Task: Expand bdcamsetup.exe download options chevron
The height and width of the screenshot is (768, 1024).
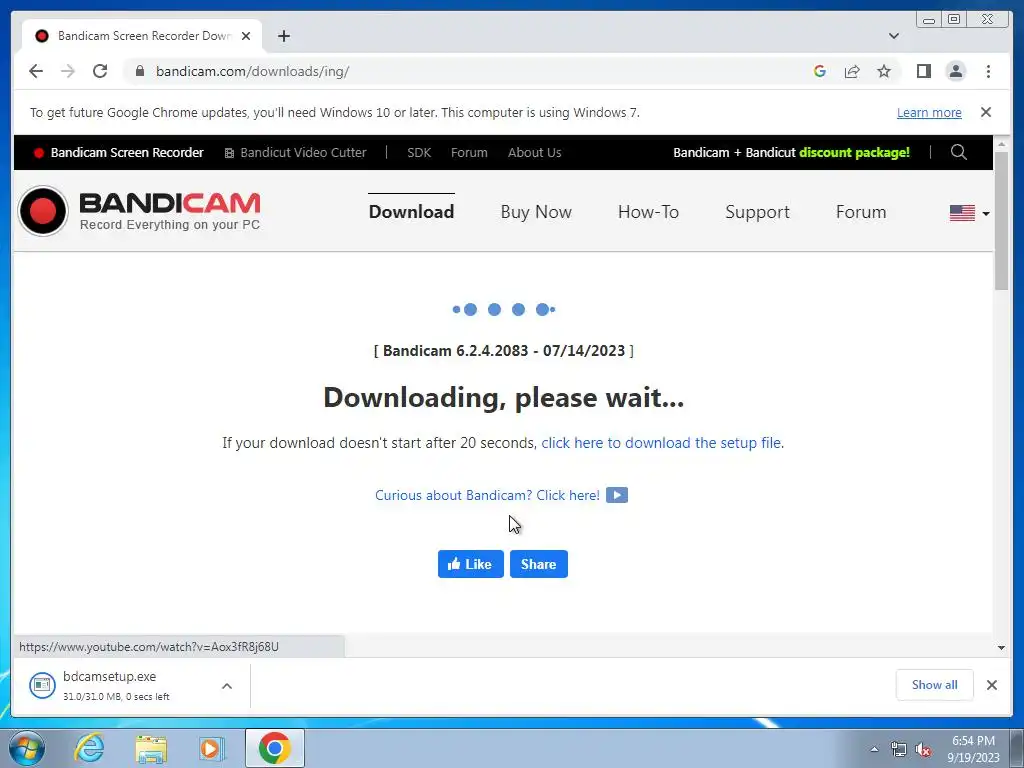Action: (x=227, y=686)
